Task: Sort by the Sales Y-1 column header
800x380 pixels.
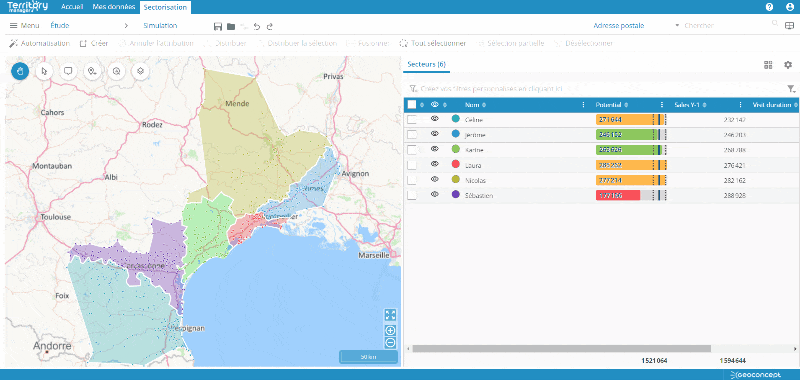Action: (690, 105)
